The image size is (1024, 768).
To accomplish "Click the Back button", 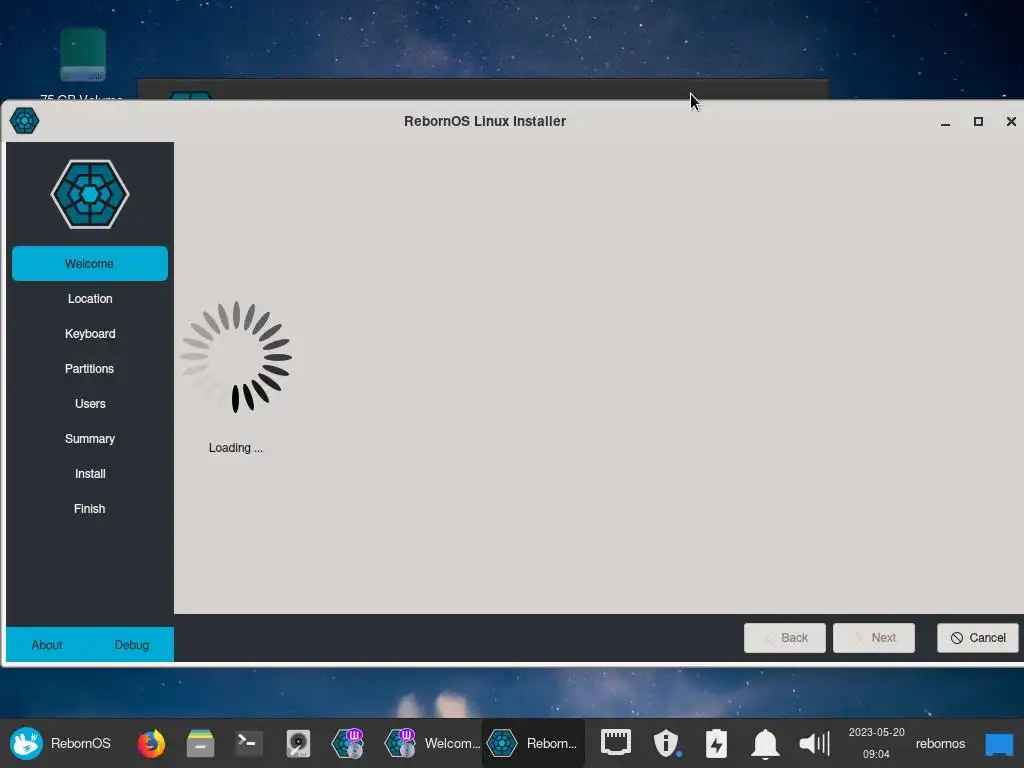I will (784, 637).
